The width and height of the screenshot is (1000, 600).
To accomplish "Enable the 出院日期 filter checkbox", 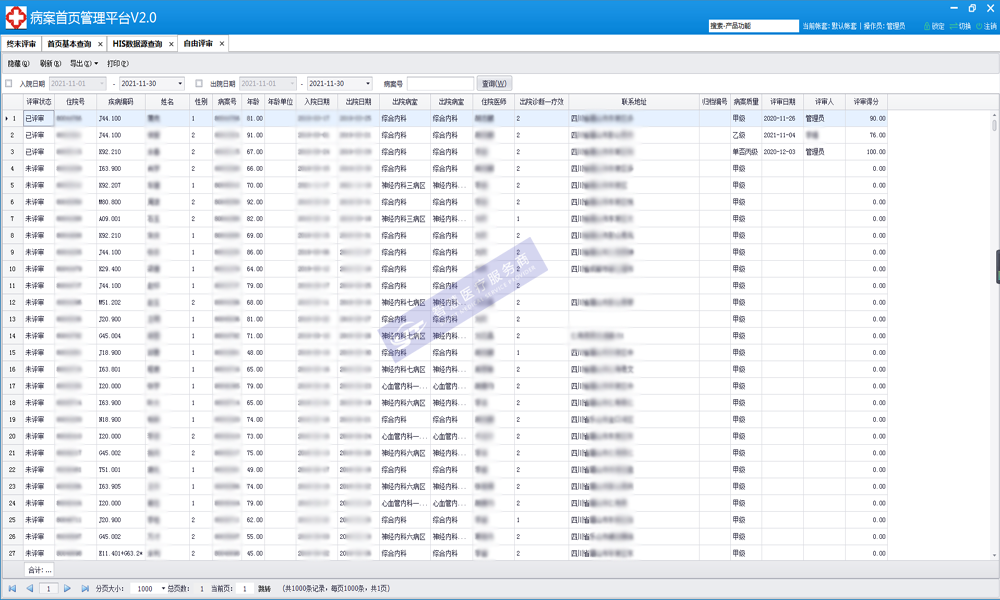I will [199, 84].
